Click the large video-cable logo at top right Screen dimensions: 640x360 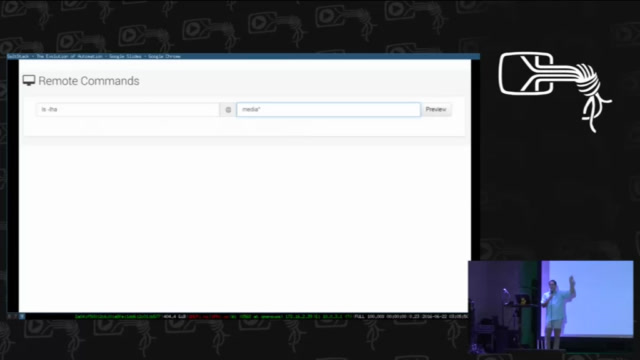pos(554,91)
